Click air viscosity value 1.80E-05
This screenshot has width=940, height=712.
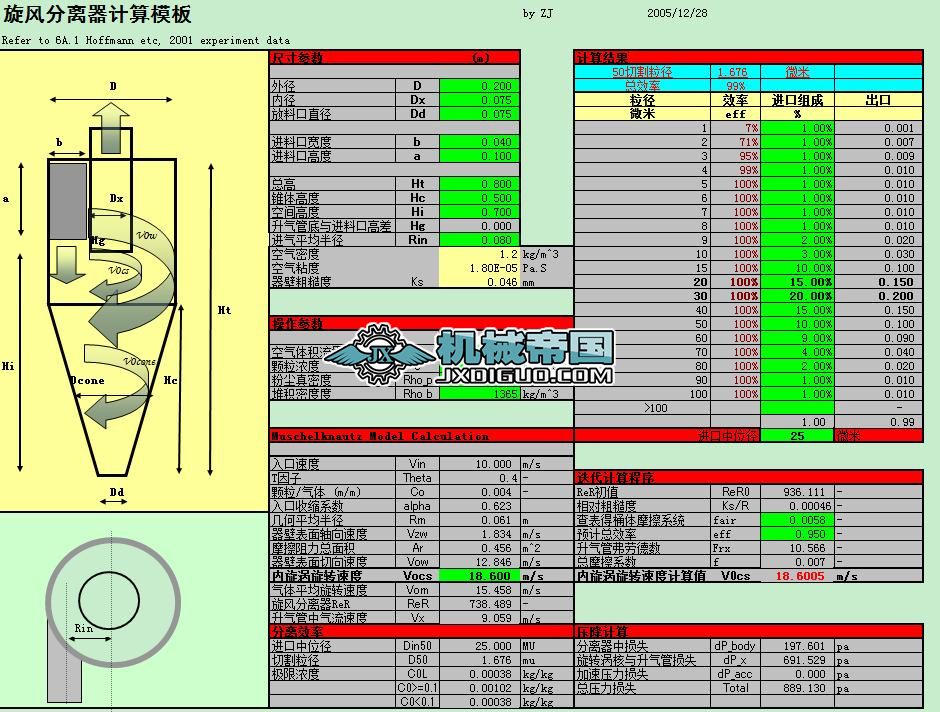(x=479, y=268)
